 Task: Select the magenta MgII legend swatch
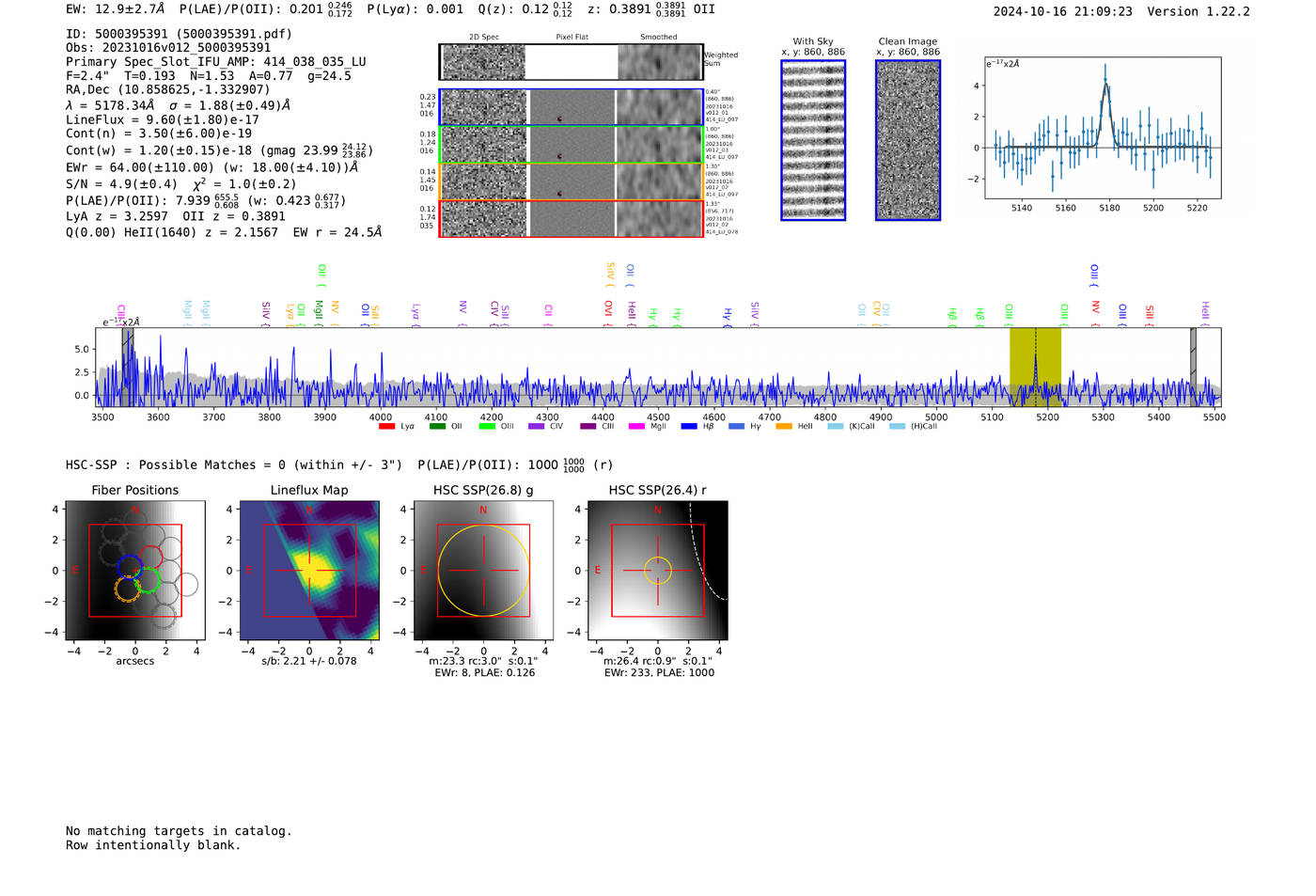pos(636,426)
